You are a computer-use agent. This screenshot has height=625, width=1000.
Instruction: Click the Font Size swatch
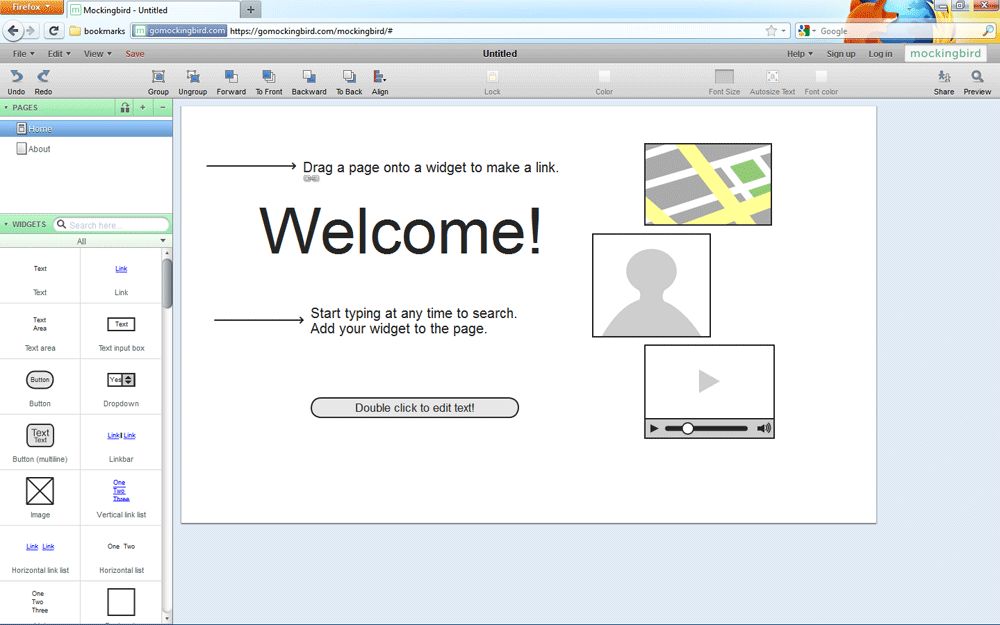(x=724, y=77)
